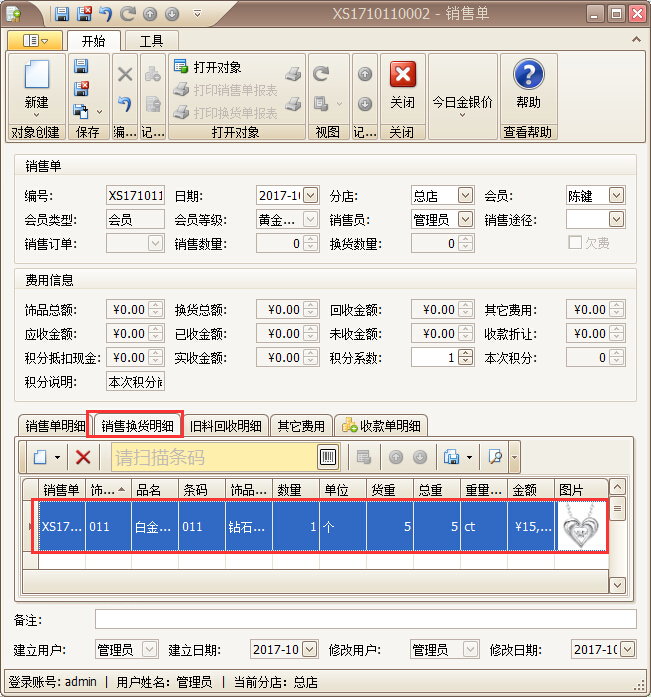Open the 会员 dropdown showing 陈健
Viewport: 651px width, 697px height.
616,195
